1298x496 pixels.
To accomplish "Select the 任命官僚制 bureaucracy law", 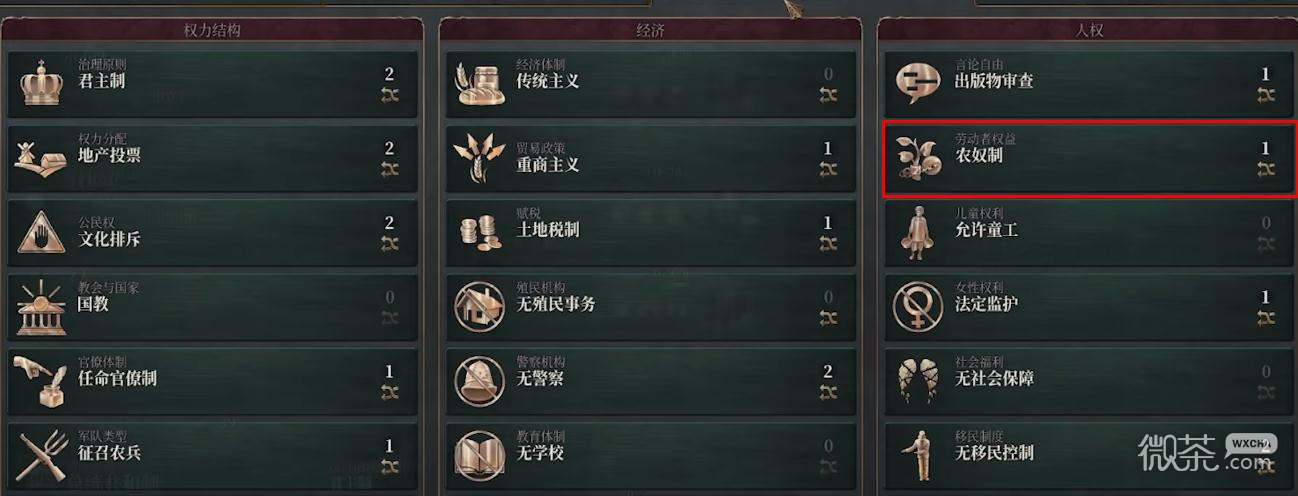I will coord(213,381).
